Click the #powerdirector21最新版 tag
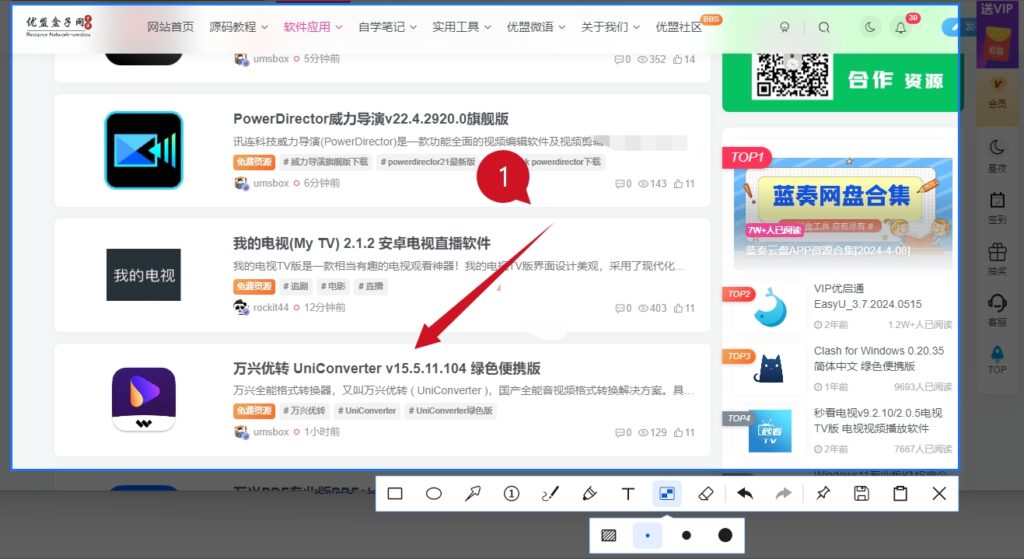The image size is (1024, 559). [x=428, y=162]
